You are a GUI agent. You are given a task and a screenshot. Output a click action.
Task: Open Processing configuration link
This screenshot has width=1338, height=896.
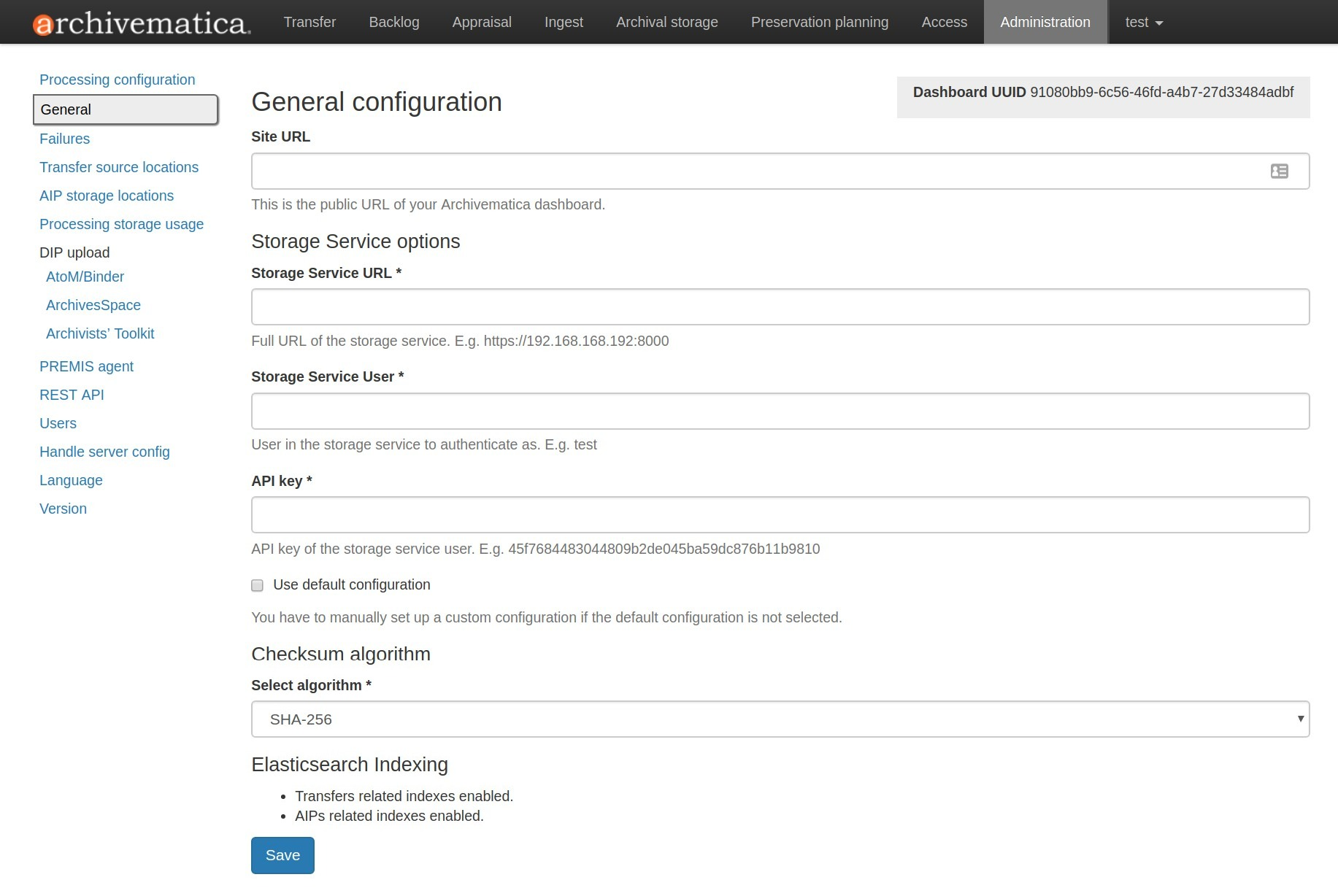[117, 80]
